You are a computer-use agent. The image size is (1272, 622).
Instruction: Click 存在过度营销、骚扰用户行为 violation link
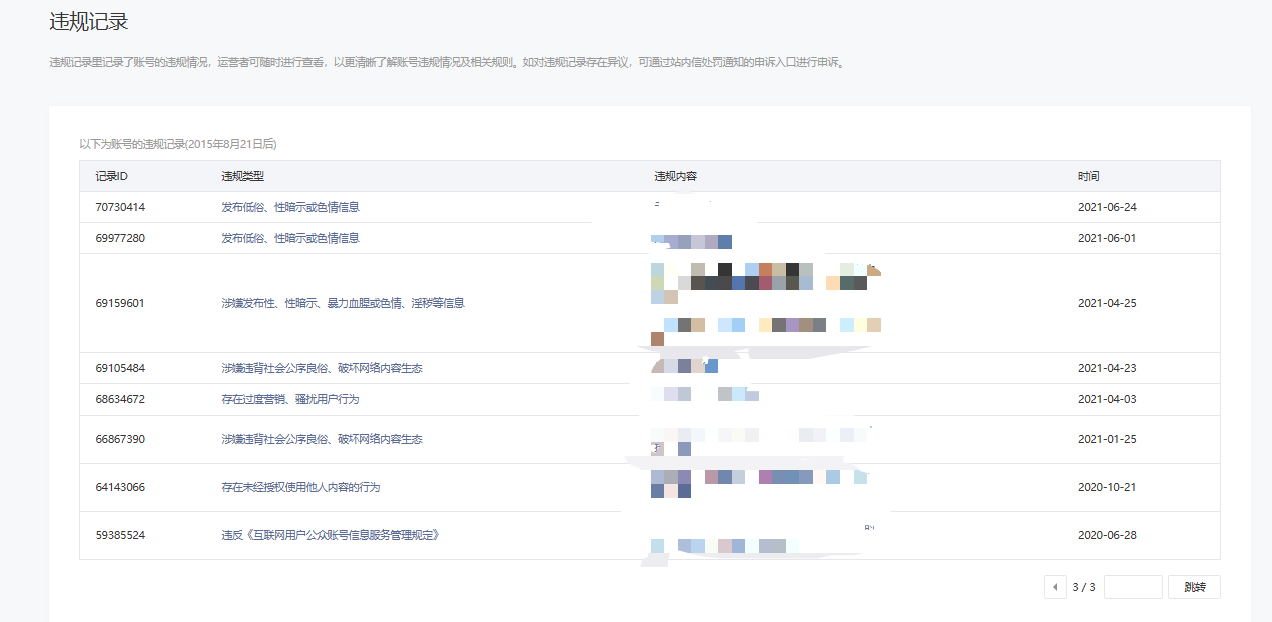pos(290,399)
